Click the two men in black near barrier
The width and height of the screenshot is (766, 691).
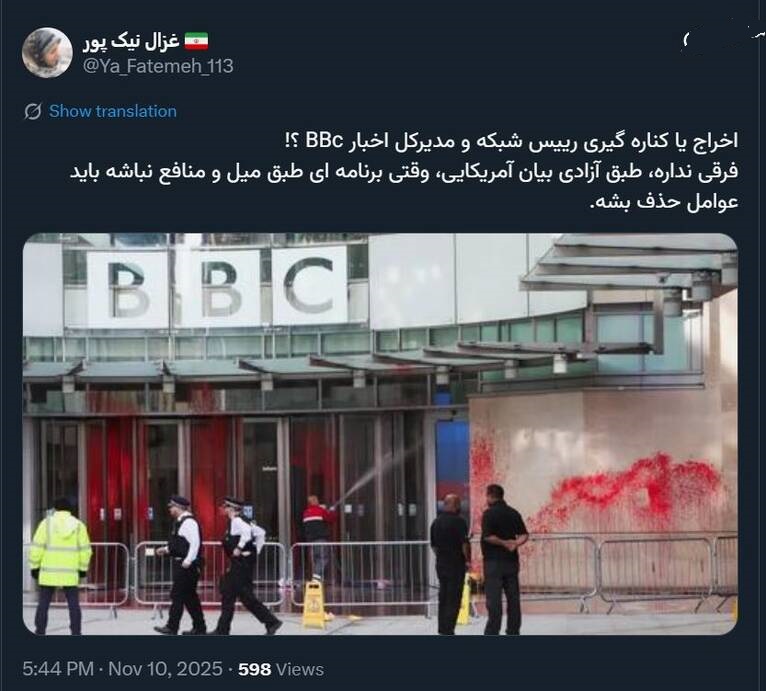tap(479, 561)
